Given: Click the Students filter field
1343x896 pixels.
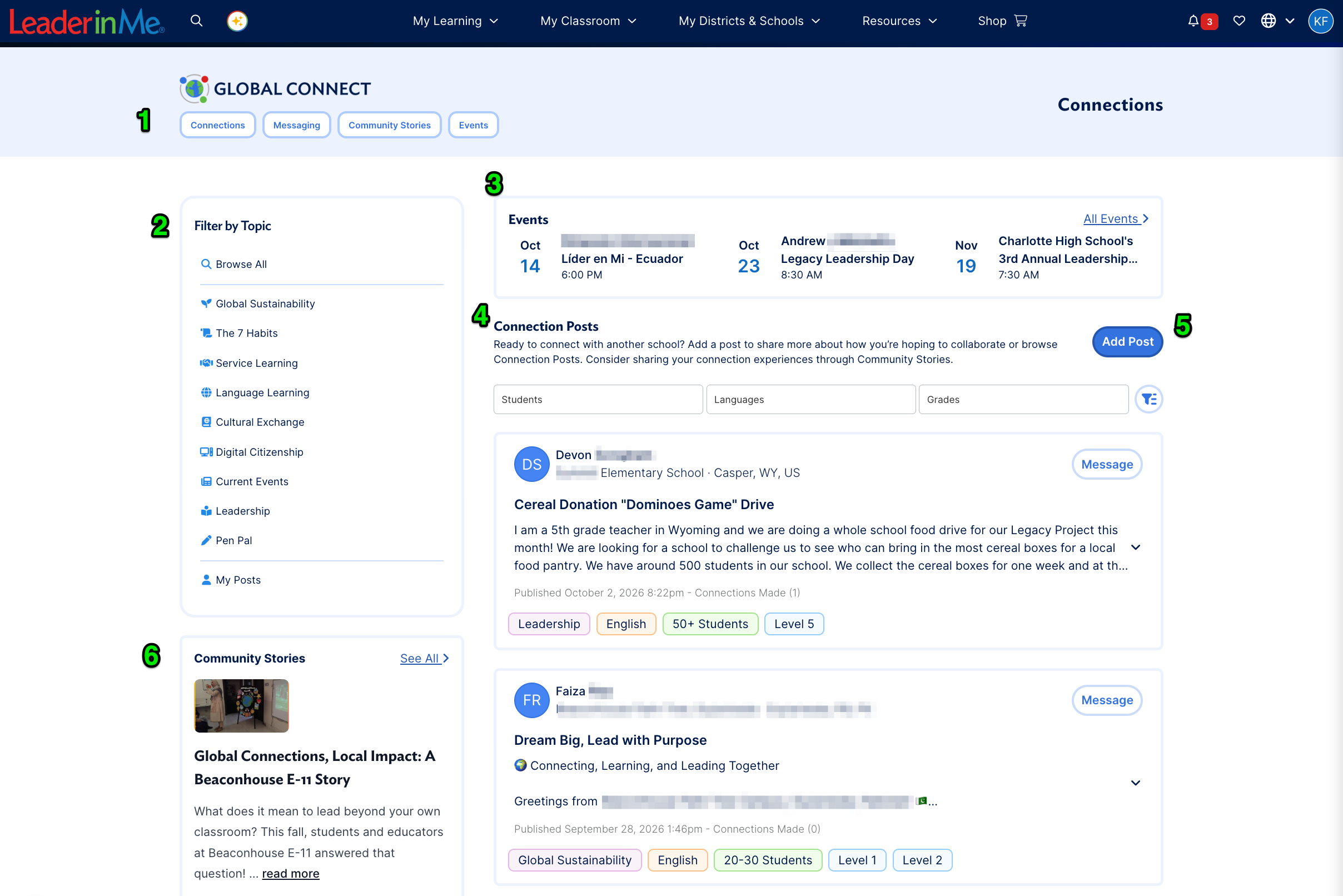Looking at the screenshot, I should coord(598,399).
